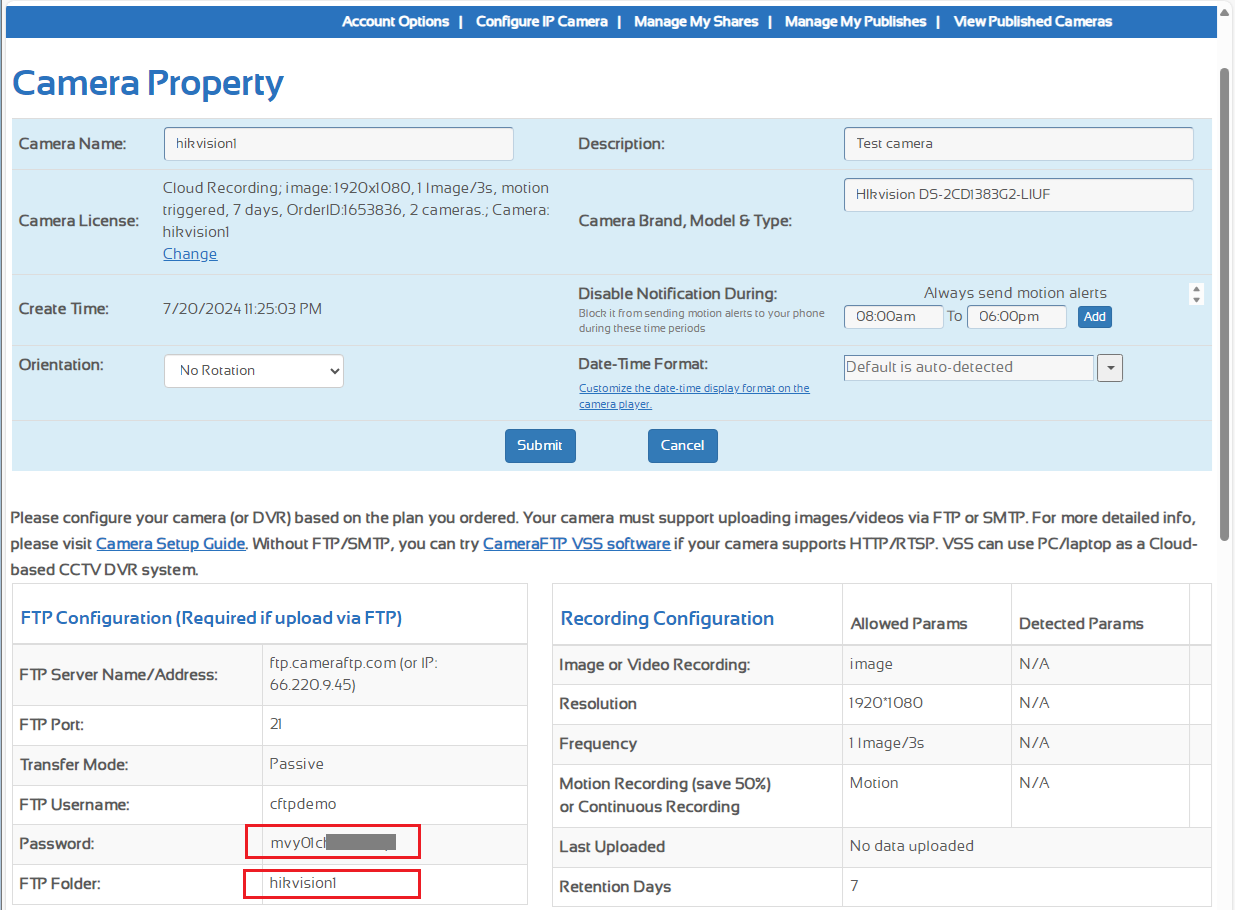Click Camera Brand, Model & Type field

point(1018,196)
